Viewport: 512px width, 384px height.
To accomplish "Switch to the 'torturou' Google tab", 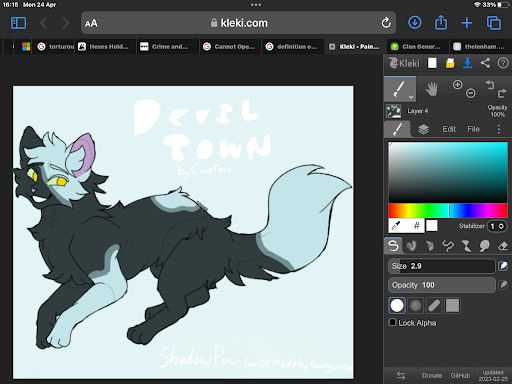I will [55, 47].
